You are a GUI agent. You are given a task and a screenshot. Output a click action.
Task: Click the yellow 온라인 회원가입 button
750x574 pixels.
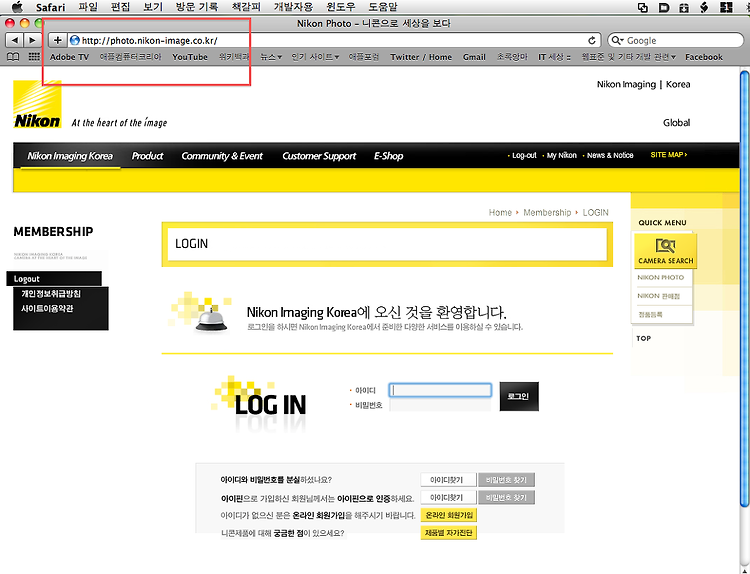(x=449, y=515)
